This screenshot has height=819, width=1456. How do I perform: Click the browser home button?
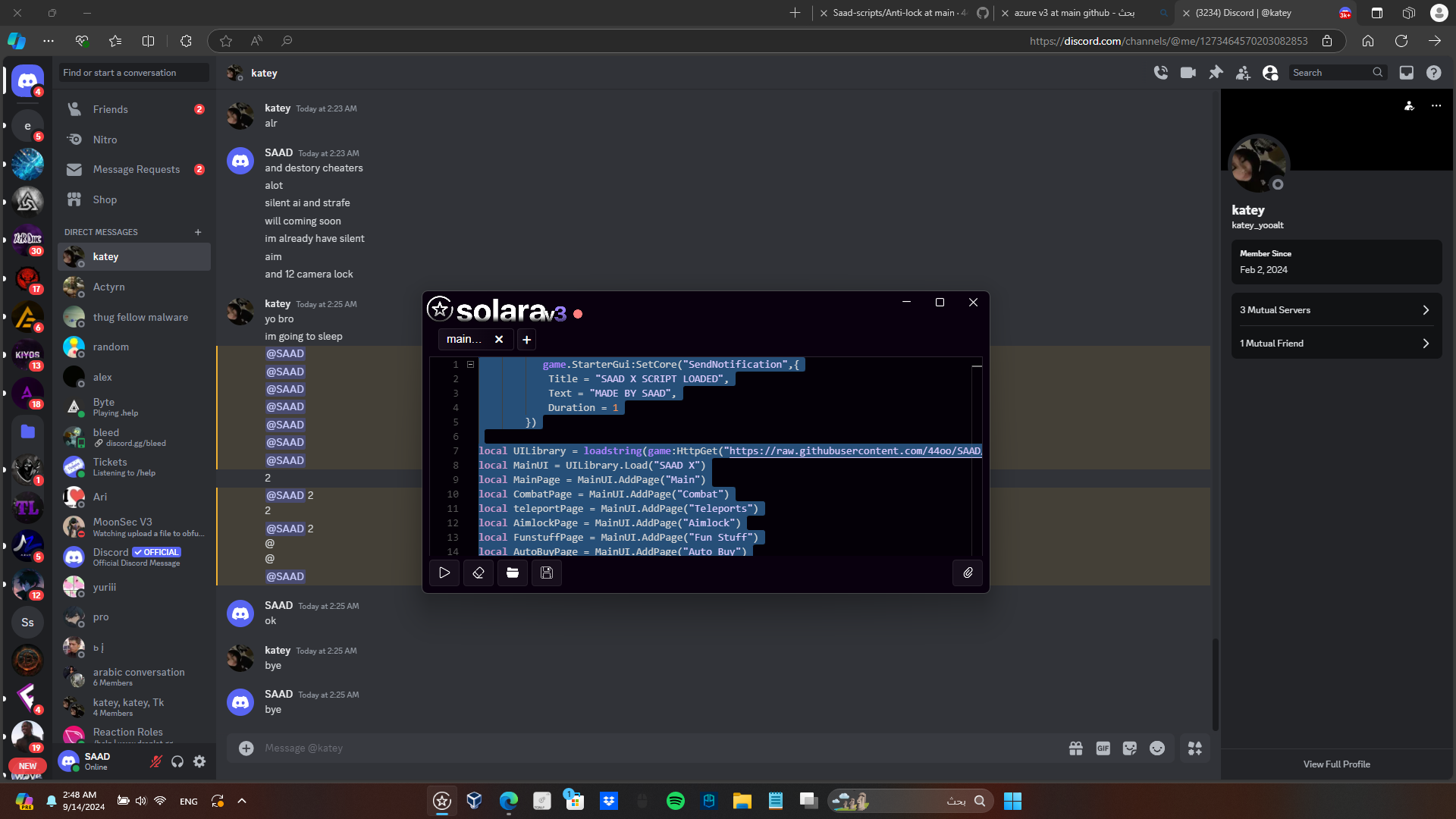tap(1367, 41)
